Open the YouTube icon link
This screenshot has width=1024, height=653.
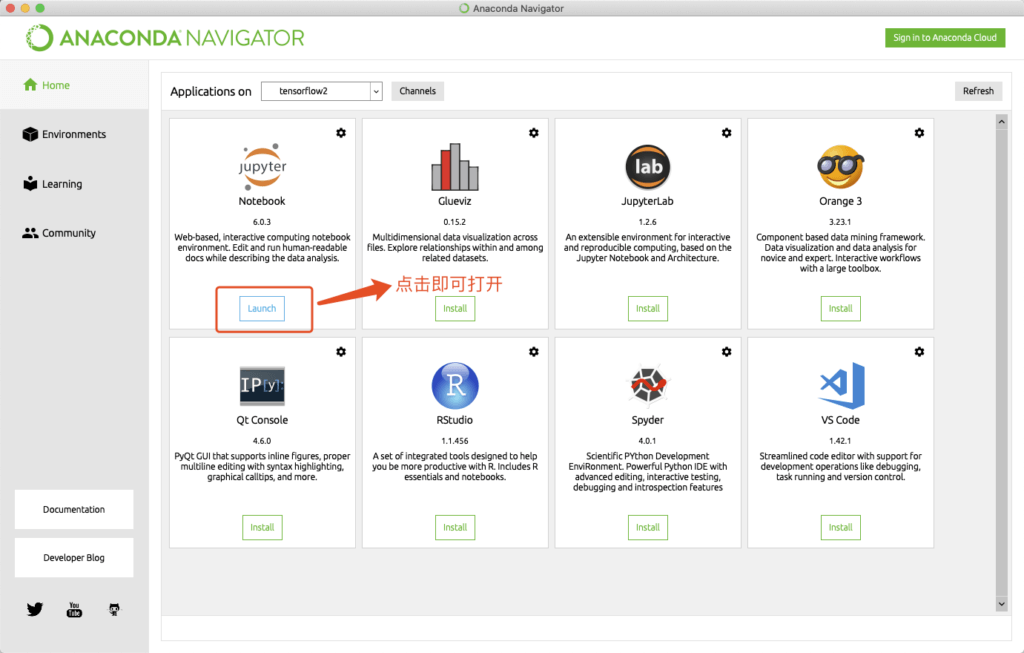pyautogui.click(x=74, y=609)
